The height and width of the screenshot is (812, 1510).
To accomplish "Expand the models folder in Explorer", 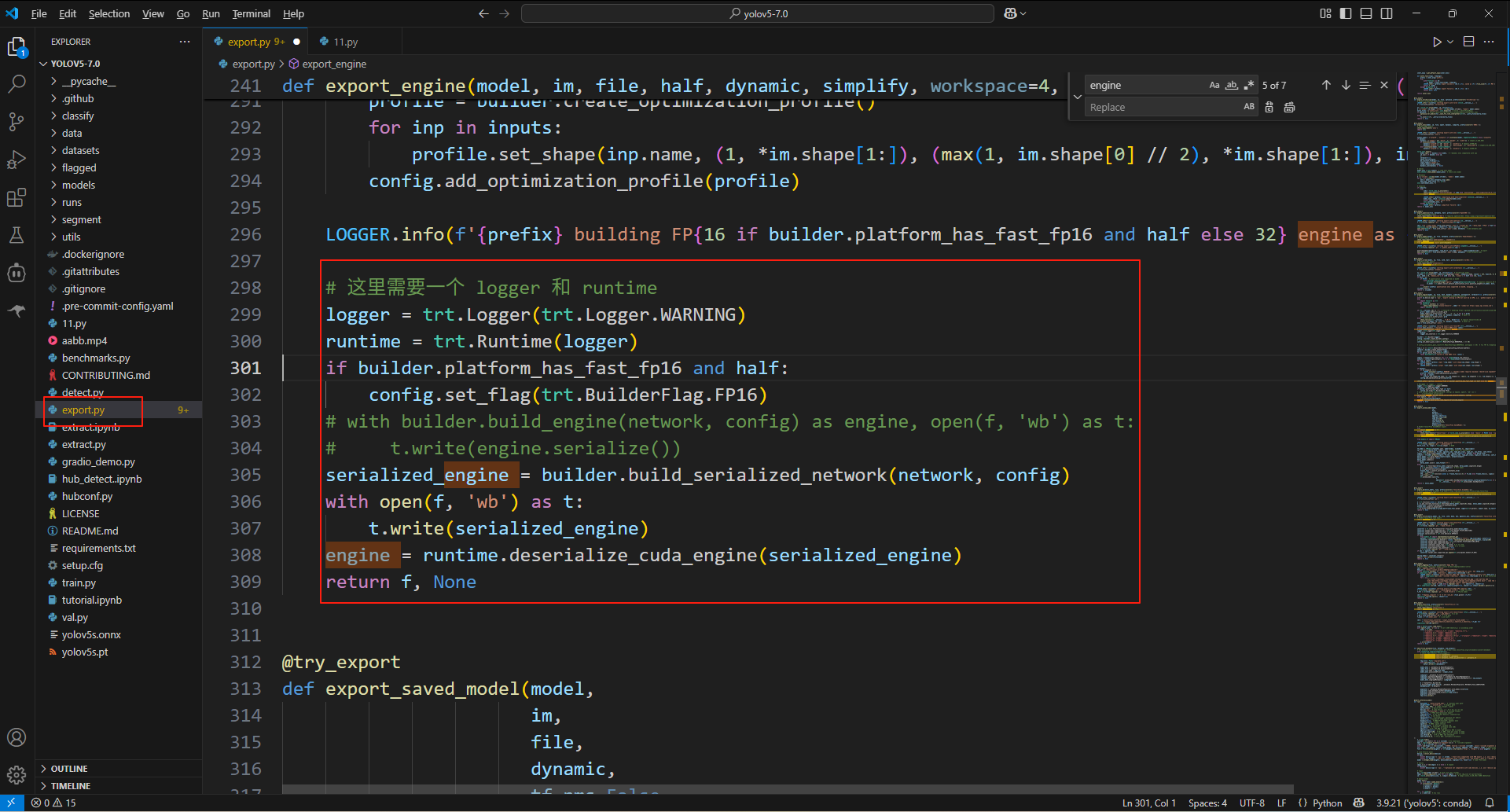I will point(78,185).
